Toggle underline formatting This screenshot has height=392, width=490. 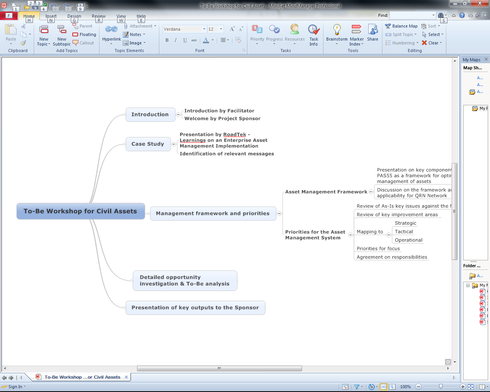pos(185,40)
